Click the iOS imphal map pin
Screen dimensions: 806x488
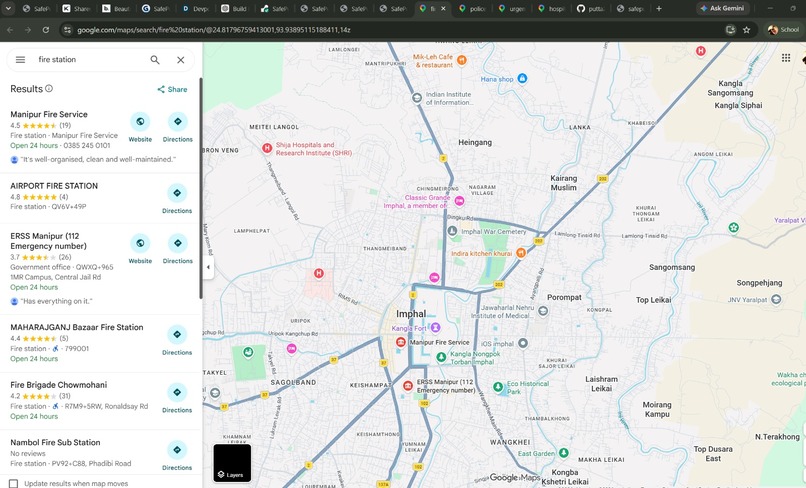[x=523, y=343]
